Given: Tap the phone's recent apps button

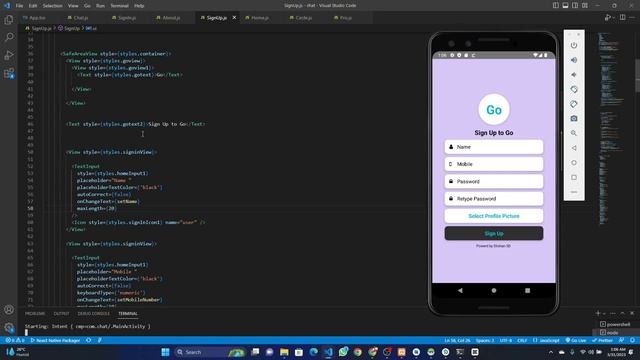Looking at the screenshot, I should (527, 291).
